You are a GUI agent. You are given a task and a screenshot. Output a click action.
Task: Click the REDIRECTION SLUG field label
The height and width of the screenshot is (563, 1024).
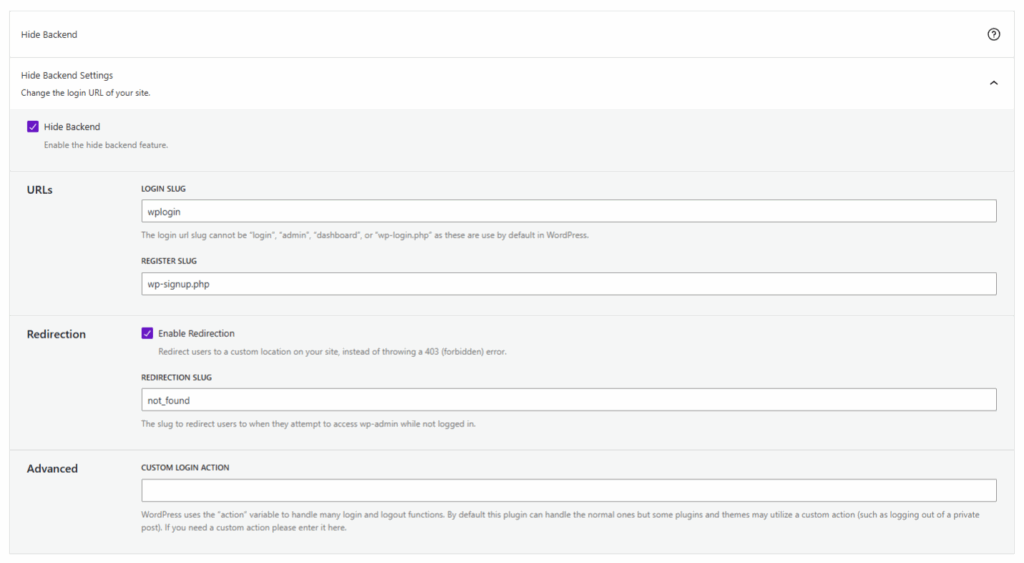pos(176,377)
